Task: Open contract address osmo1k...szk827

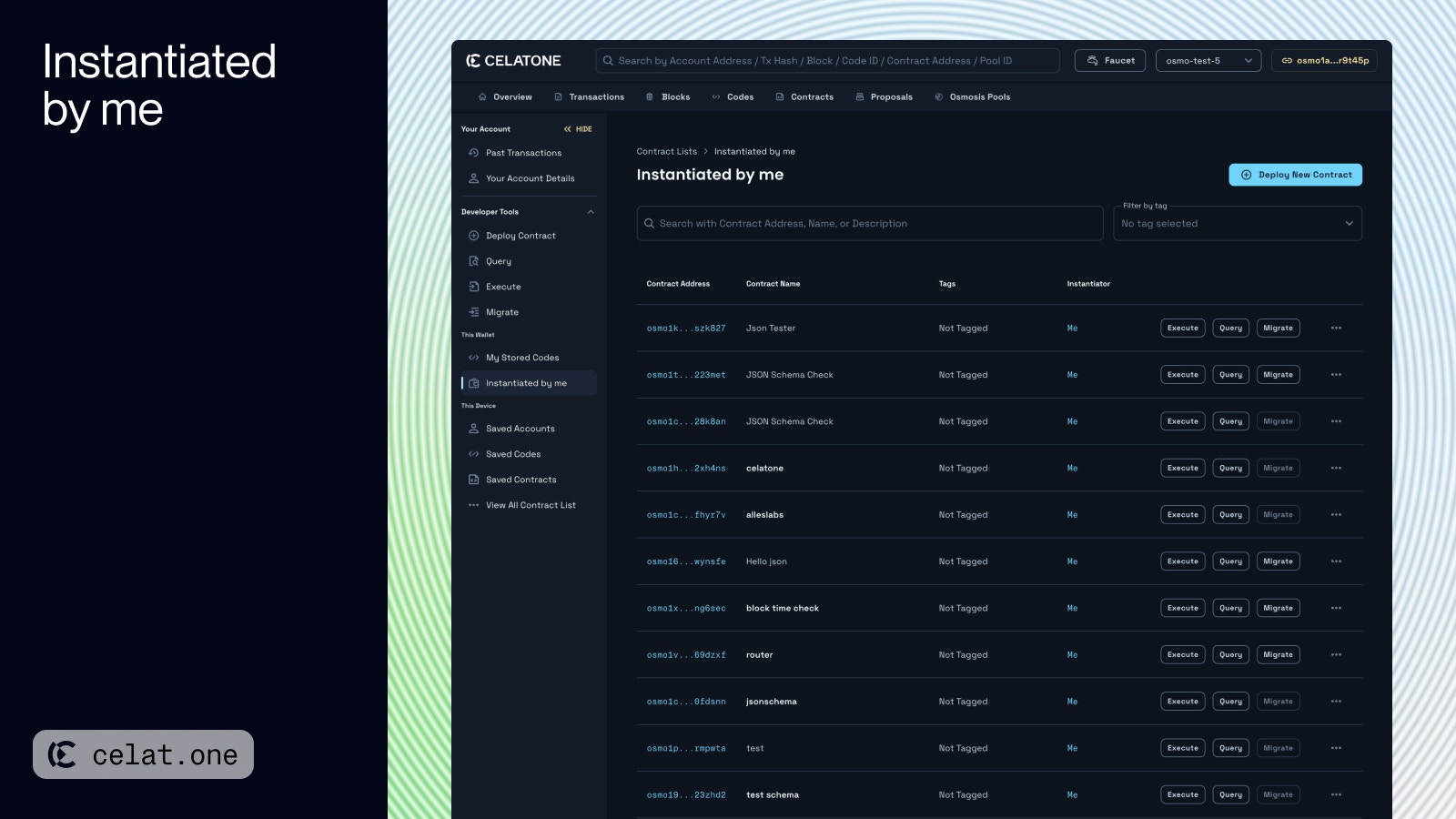Action: click(x=686, y=329)
